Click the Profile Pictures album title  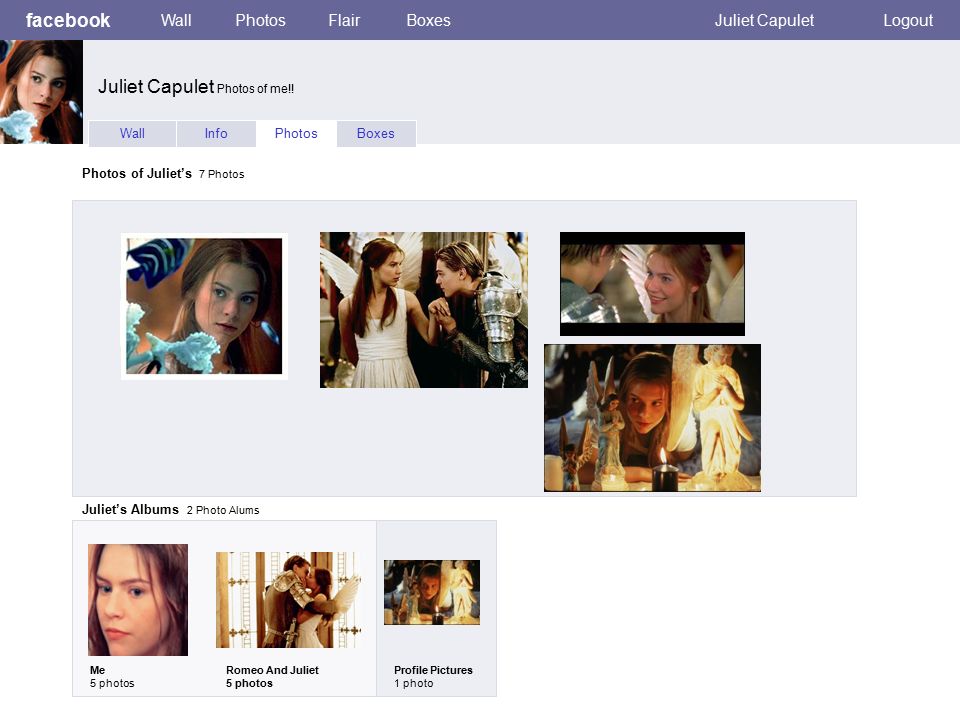(433, 670)
